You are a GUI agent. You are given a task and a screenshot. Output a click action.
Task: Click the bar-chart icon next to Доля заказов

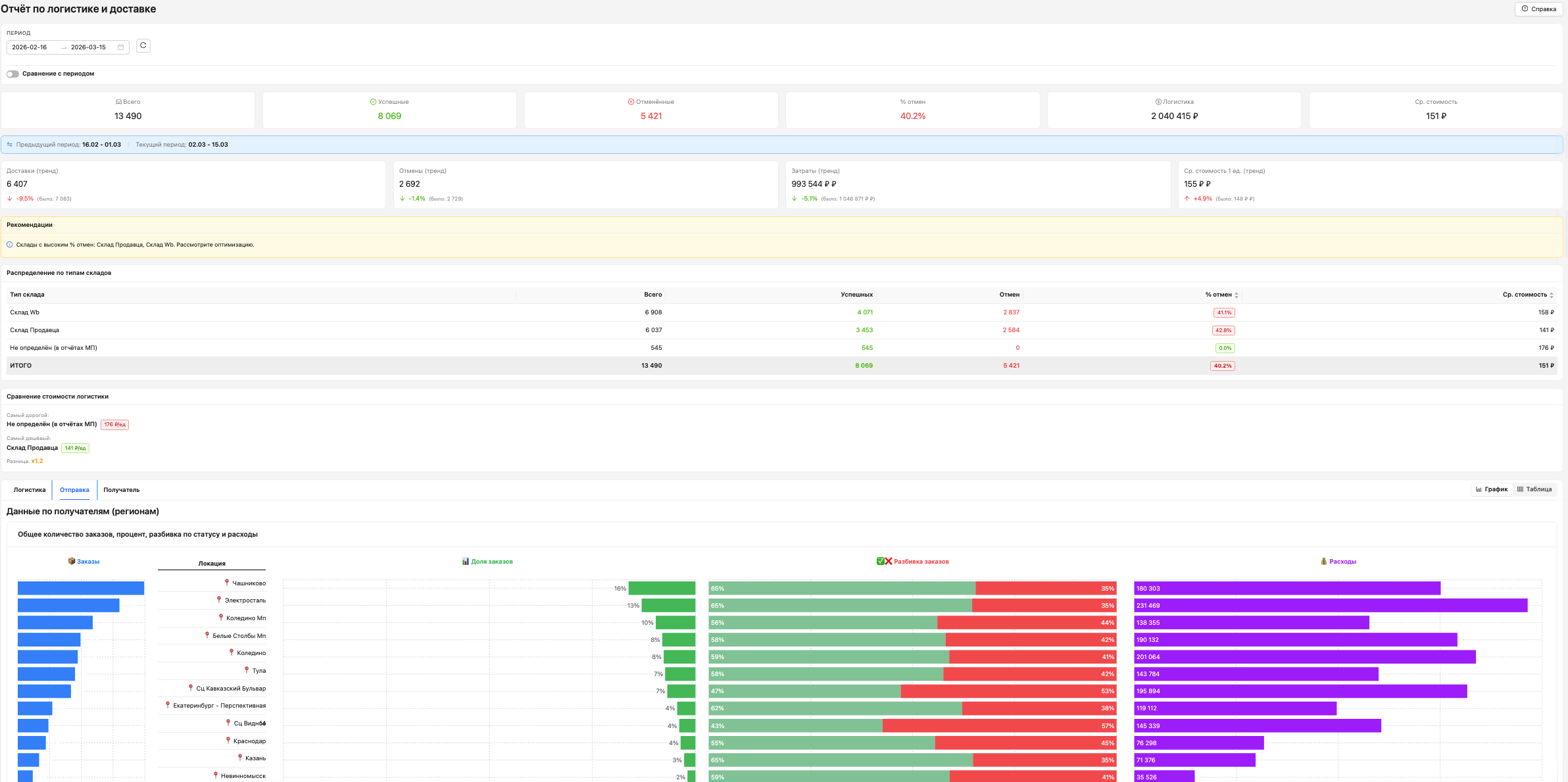pyautogui.click(x=466, y=562)
